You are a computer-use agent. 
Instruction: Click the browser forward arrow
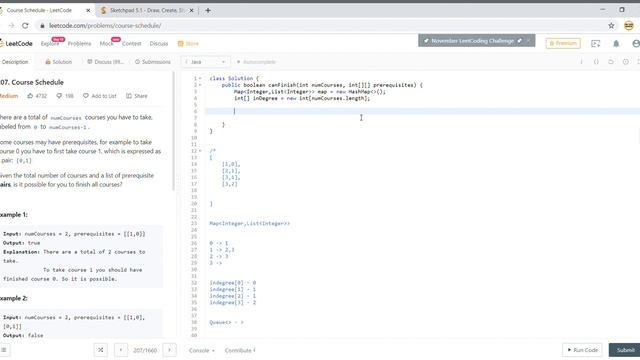(11, 25)
